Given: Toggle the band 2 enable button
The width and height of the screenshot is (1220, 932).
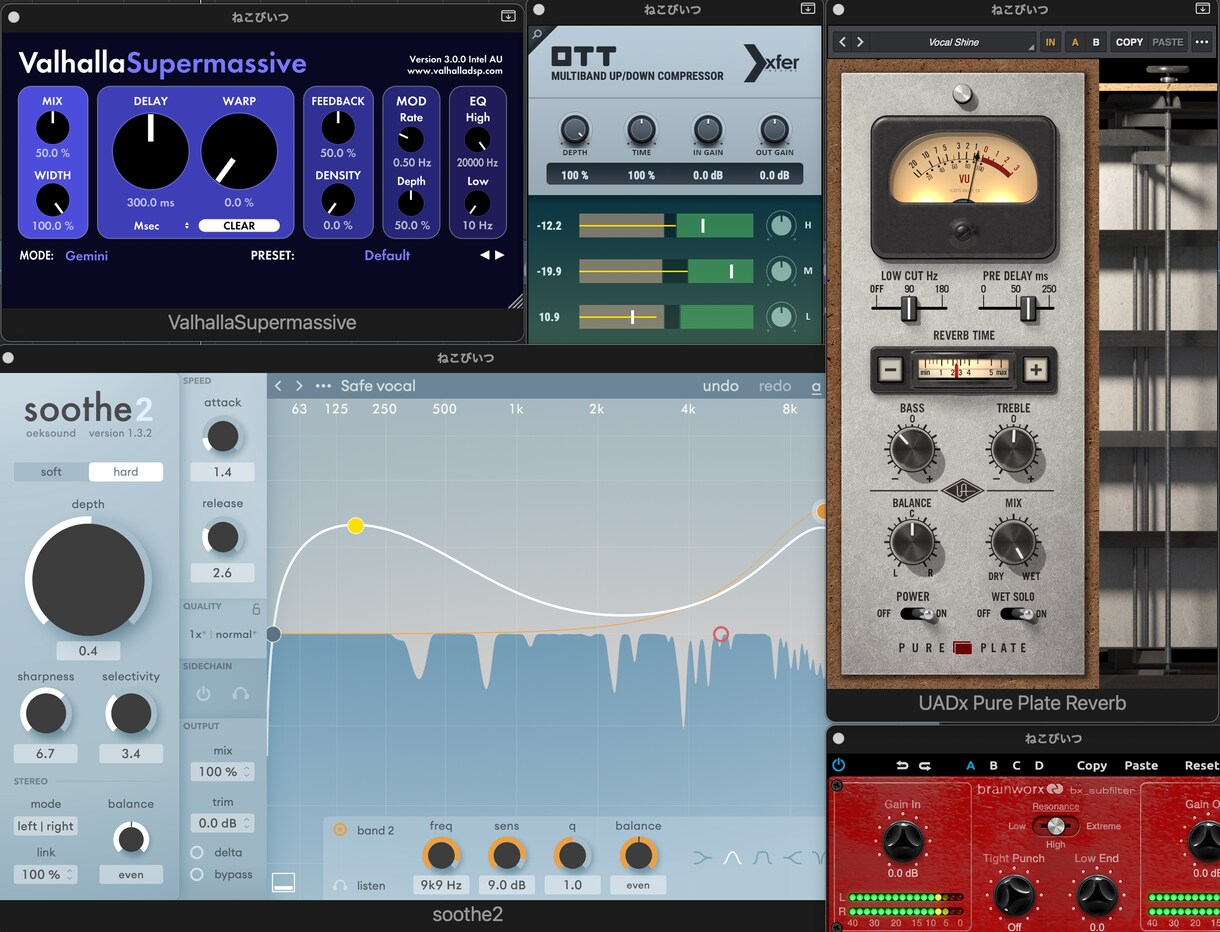Looking at the screenshot, I should pos(340,830).
